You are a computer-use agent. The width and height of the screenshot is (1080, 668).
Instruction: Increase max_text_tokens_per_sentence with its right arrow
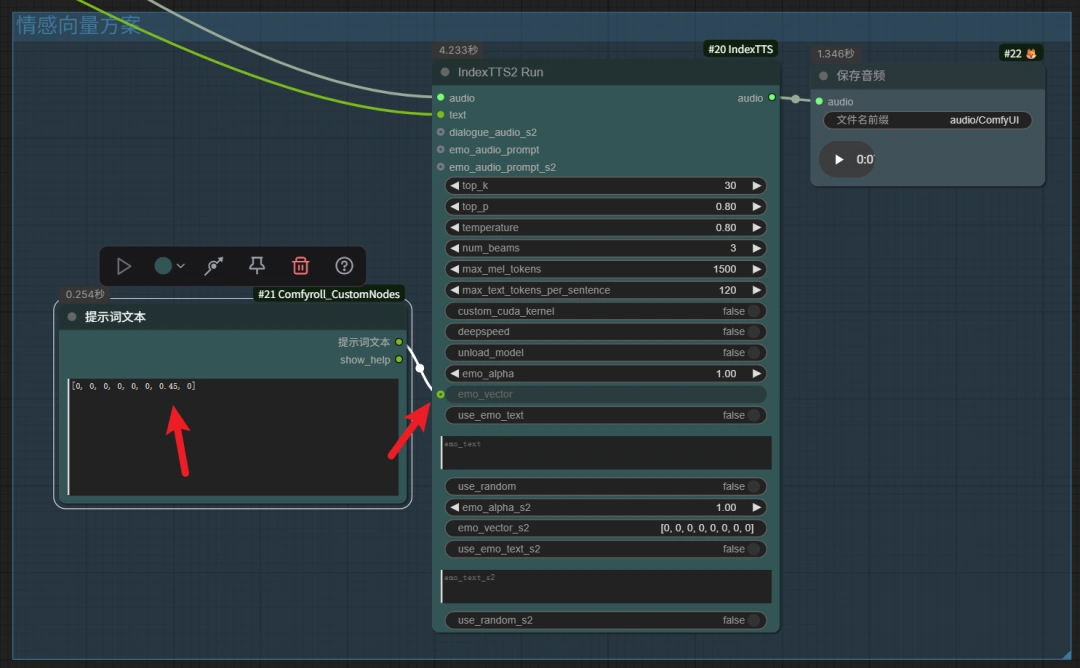[757, 290]
